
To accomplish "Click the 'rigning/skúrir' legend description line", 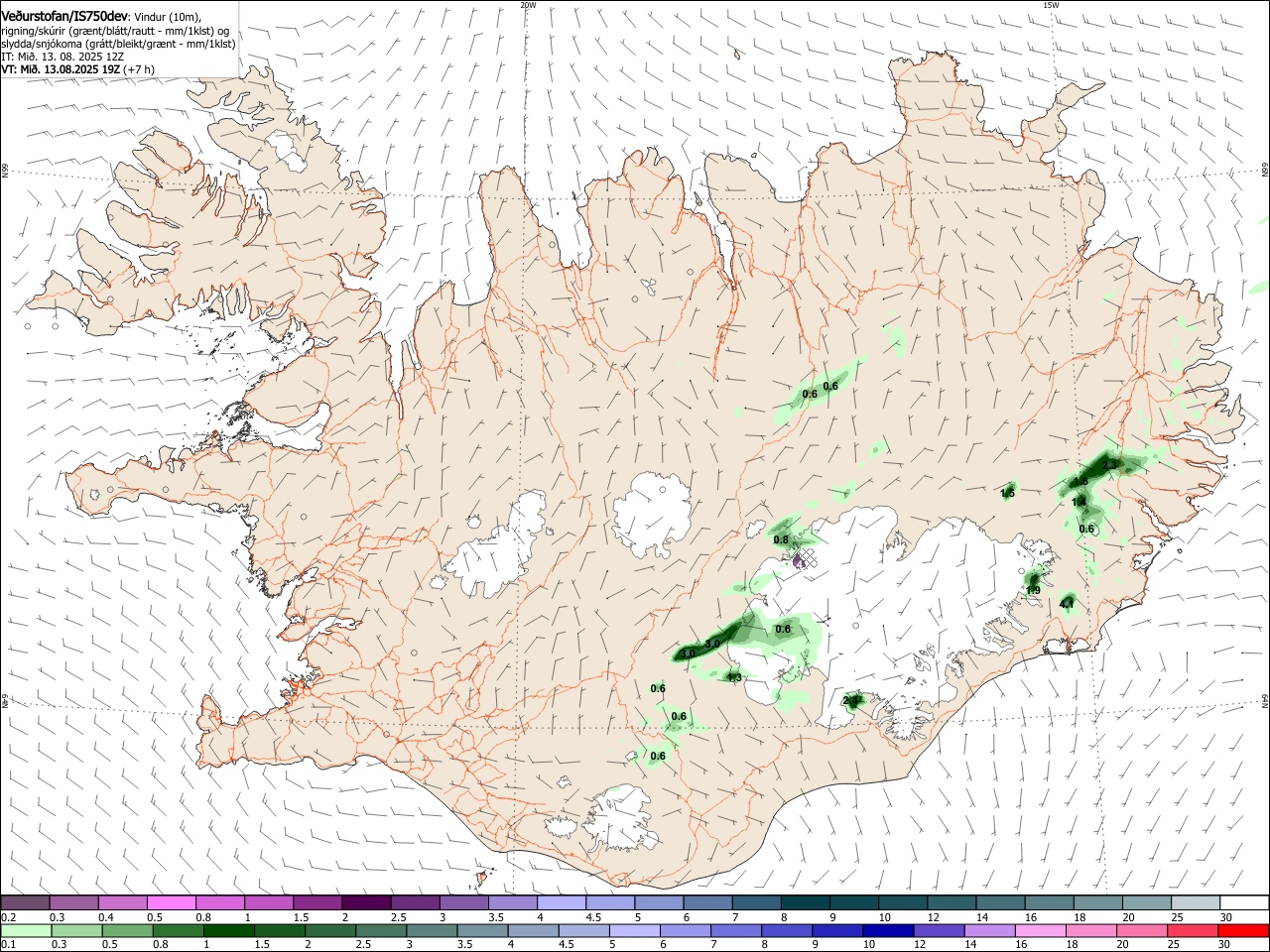I will pos(115,31).
